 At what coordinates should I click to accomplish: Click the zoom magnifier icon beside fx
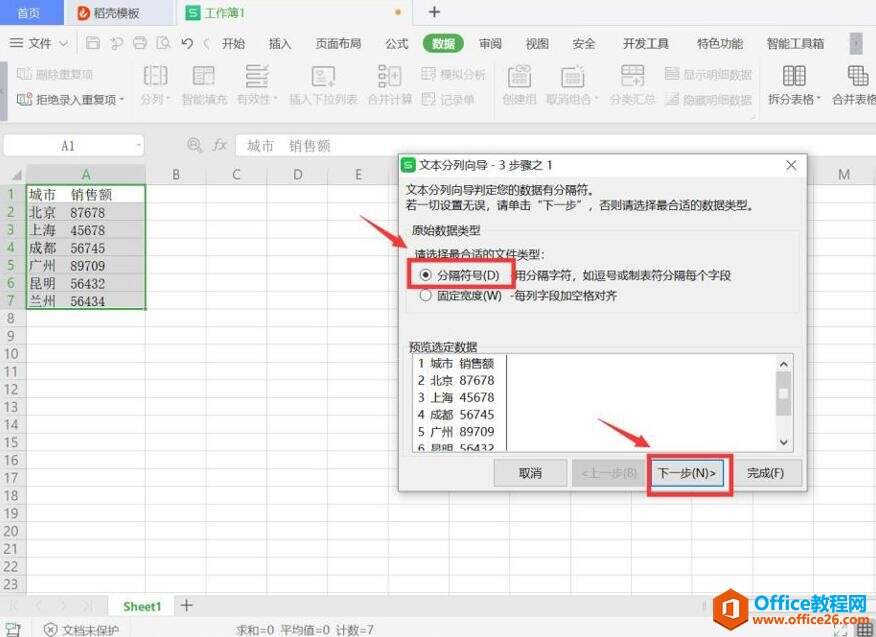tap(194, 145)
